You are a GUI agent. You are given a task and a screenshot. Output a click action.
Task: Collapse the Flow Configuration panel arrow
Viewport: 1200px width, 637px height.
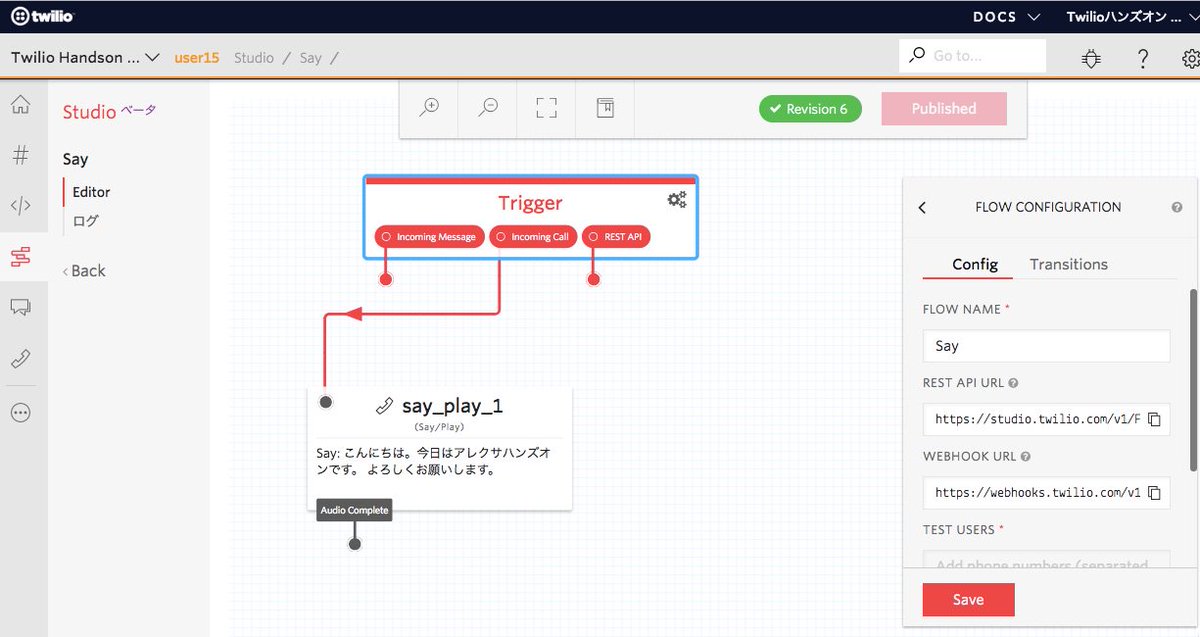[922, 208]
